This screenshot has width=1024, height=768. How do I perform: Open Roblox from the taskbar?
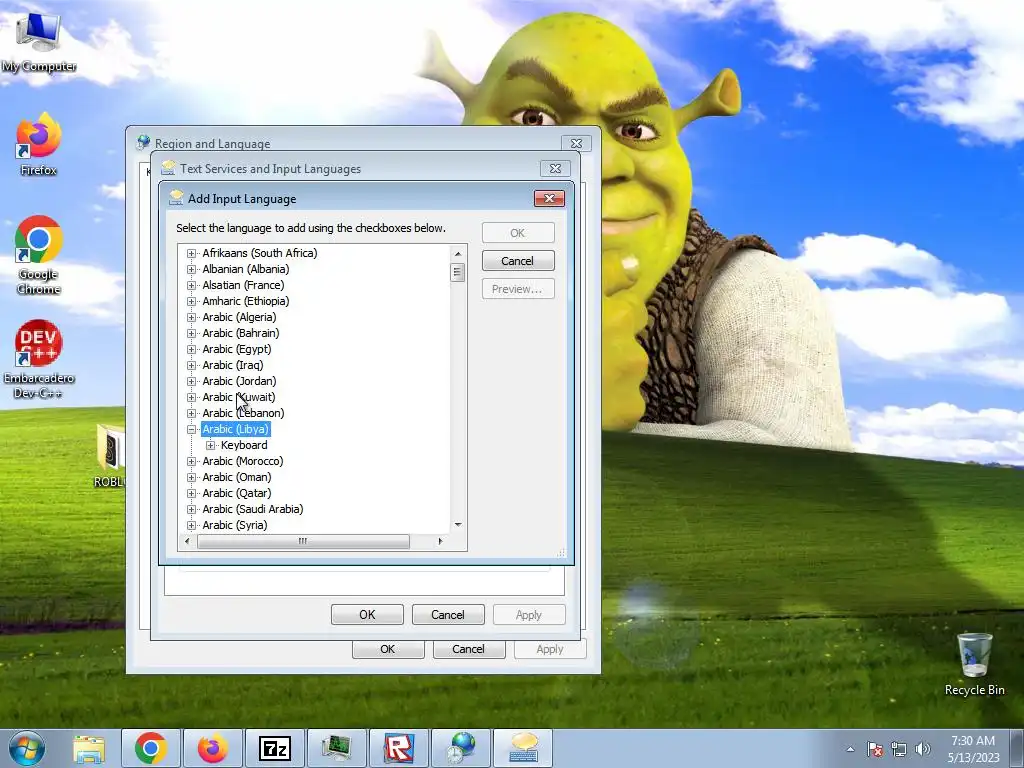[399, 748]
